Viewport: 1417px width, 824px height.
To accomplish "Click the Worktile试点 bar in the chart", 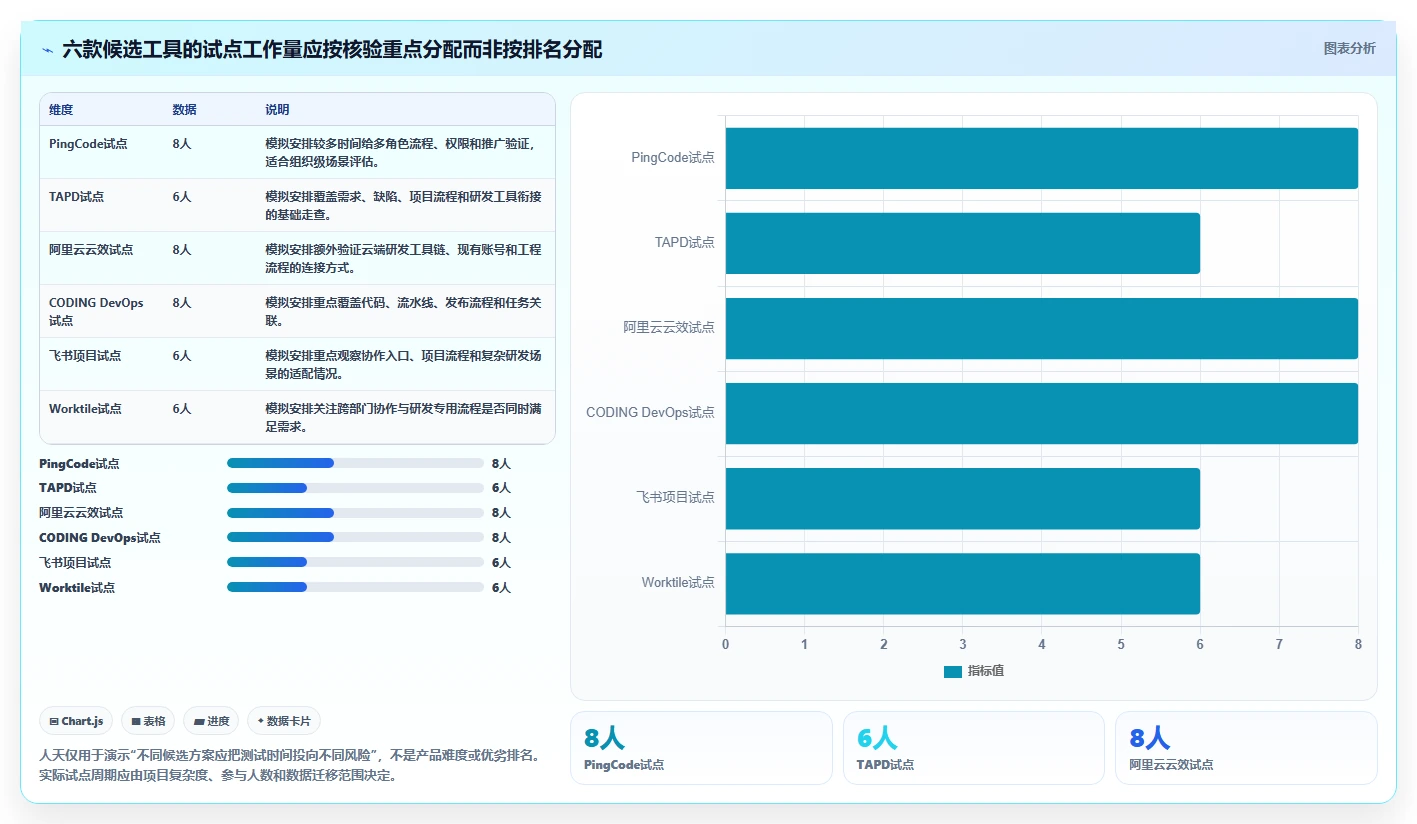I will click(x=962, y=583).
